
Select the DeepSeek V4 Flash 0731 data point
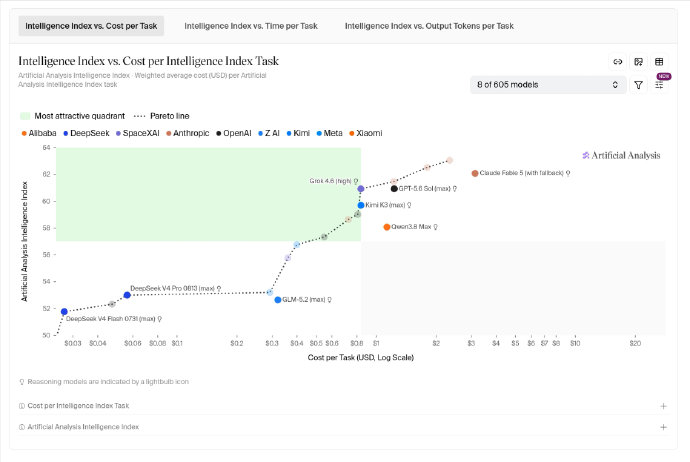[64, 312]
